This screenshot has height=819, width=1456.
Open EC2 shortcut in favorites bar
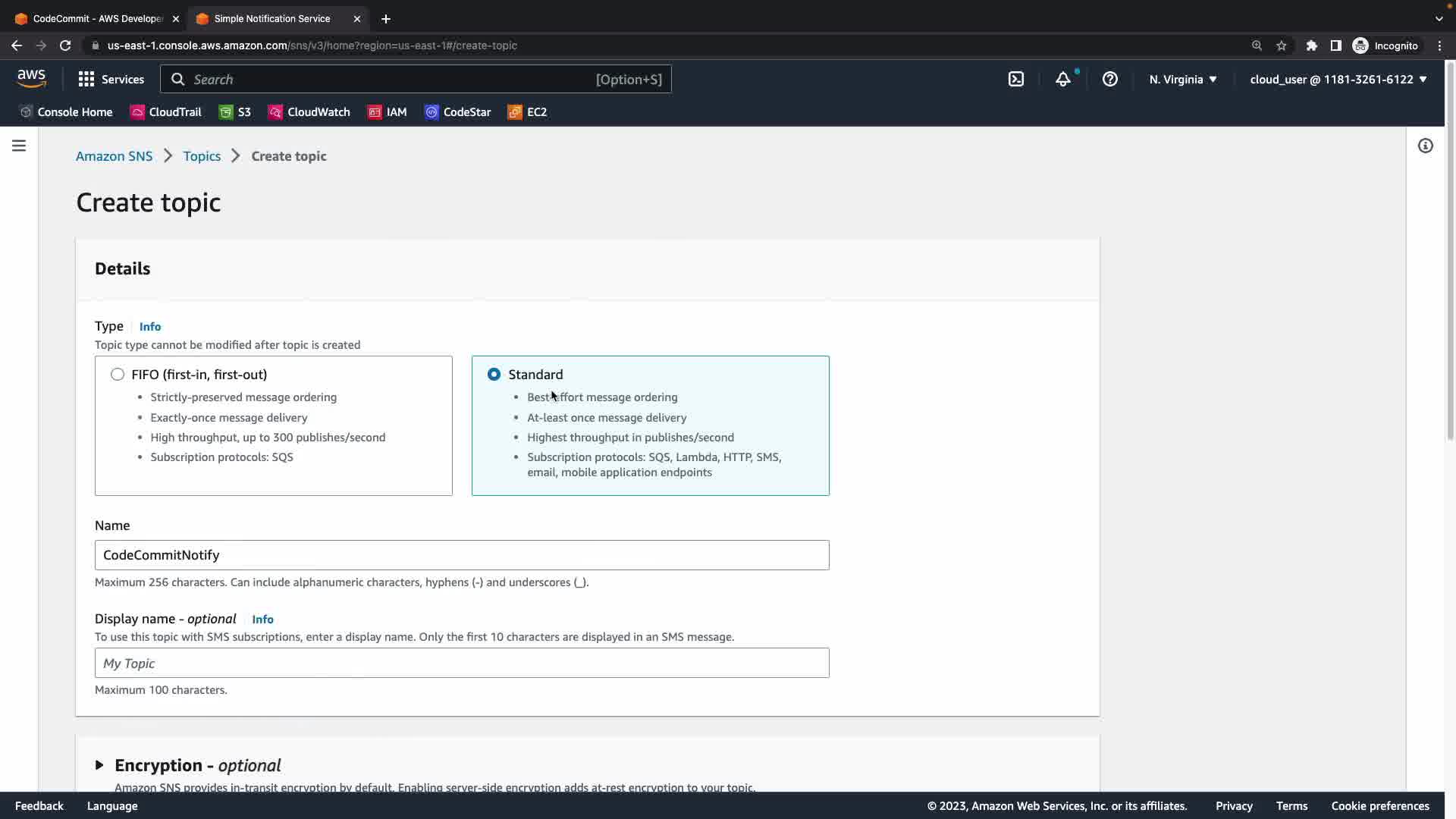[528, 112]
